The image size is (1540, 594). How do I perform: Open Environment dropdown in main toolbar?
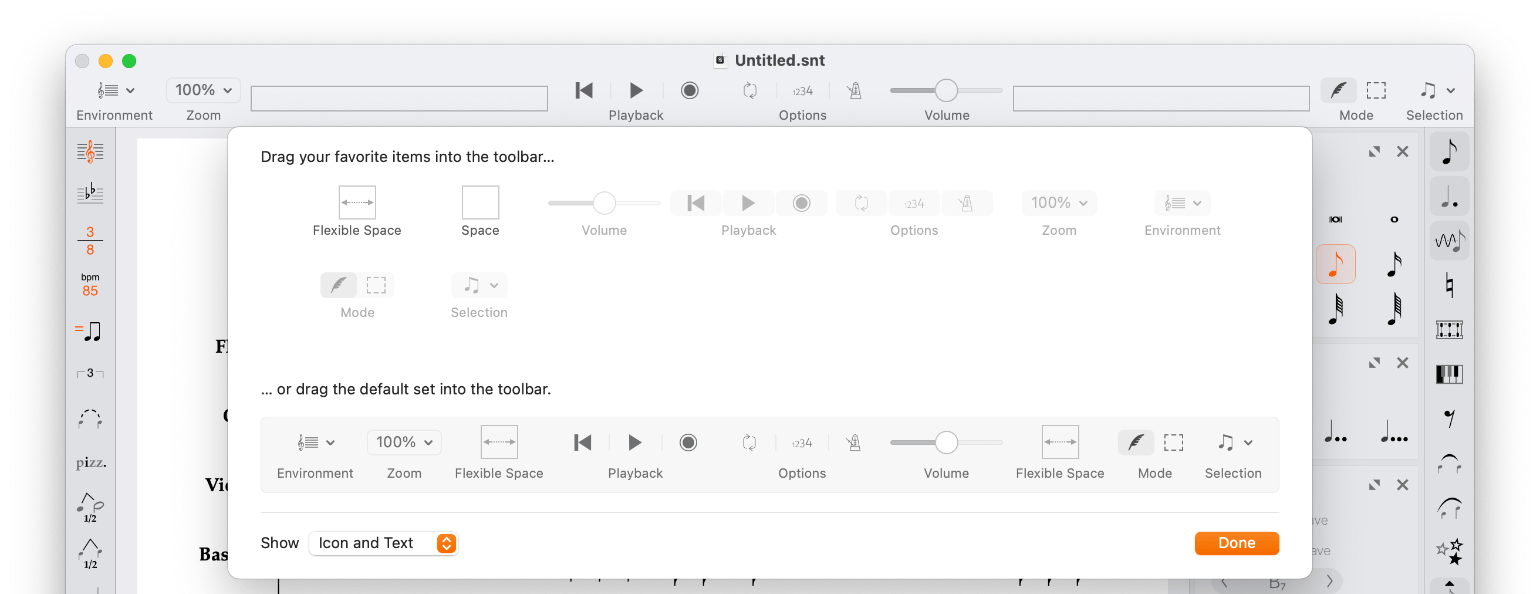pos(116,90)
